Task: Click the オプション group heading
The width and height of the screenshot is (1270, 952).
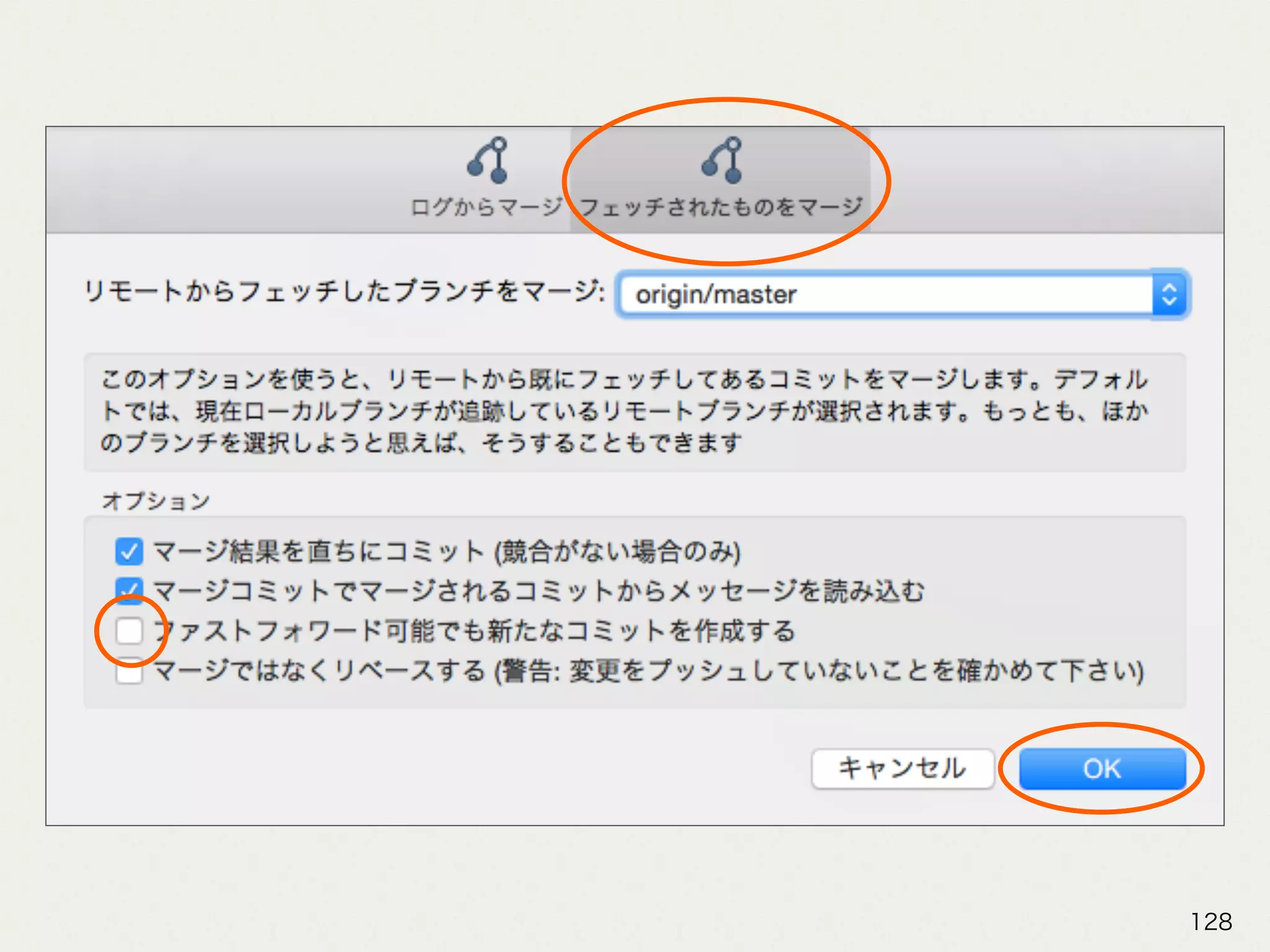Action: tap(156, 501)
